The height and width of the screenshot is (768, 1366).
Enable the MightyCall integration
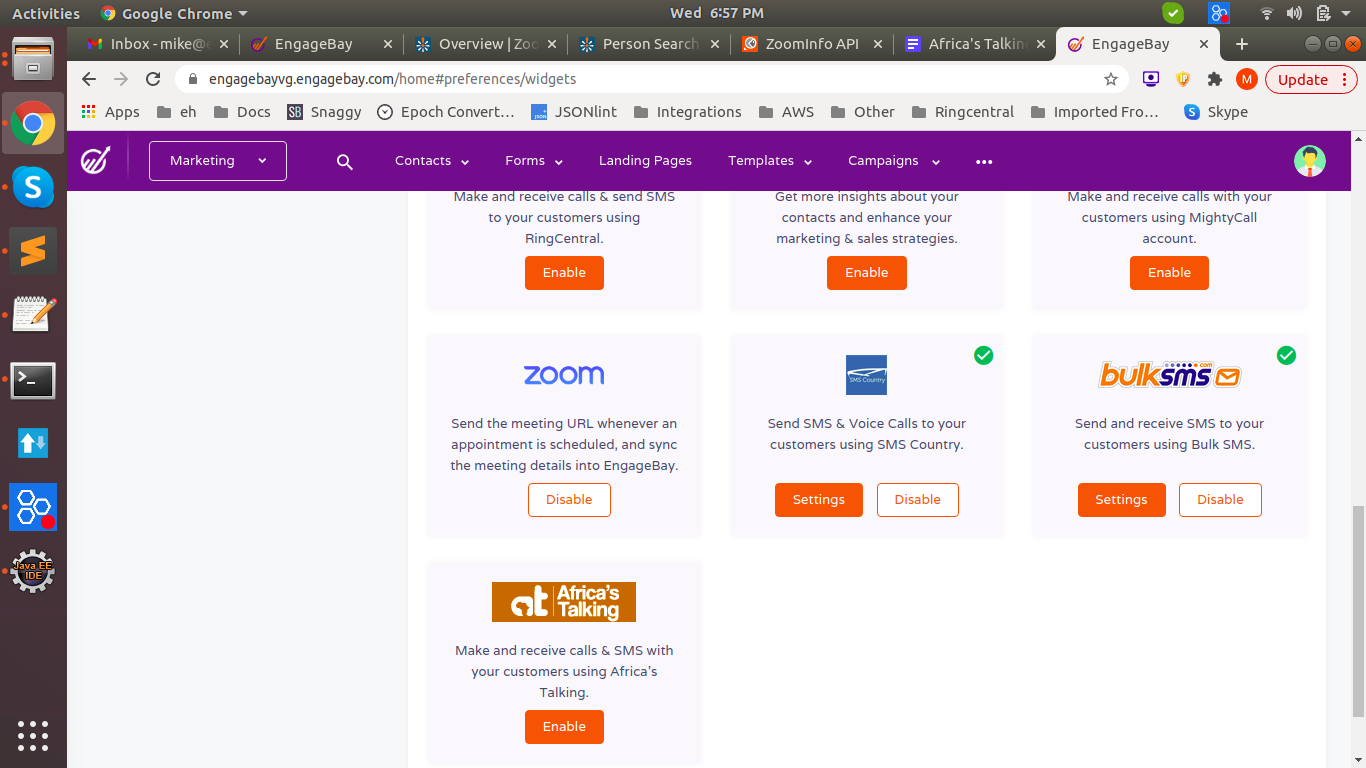pyautogui.click(x=1169, y=273)
